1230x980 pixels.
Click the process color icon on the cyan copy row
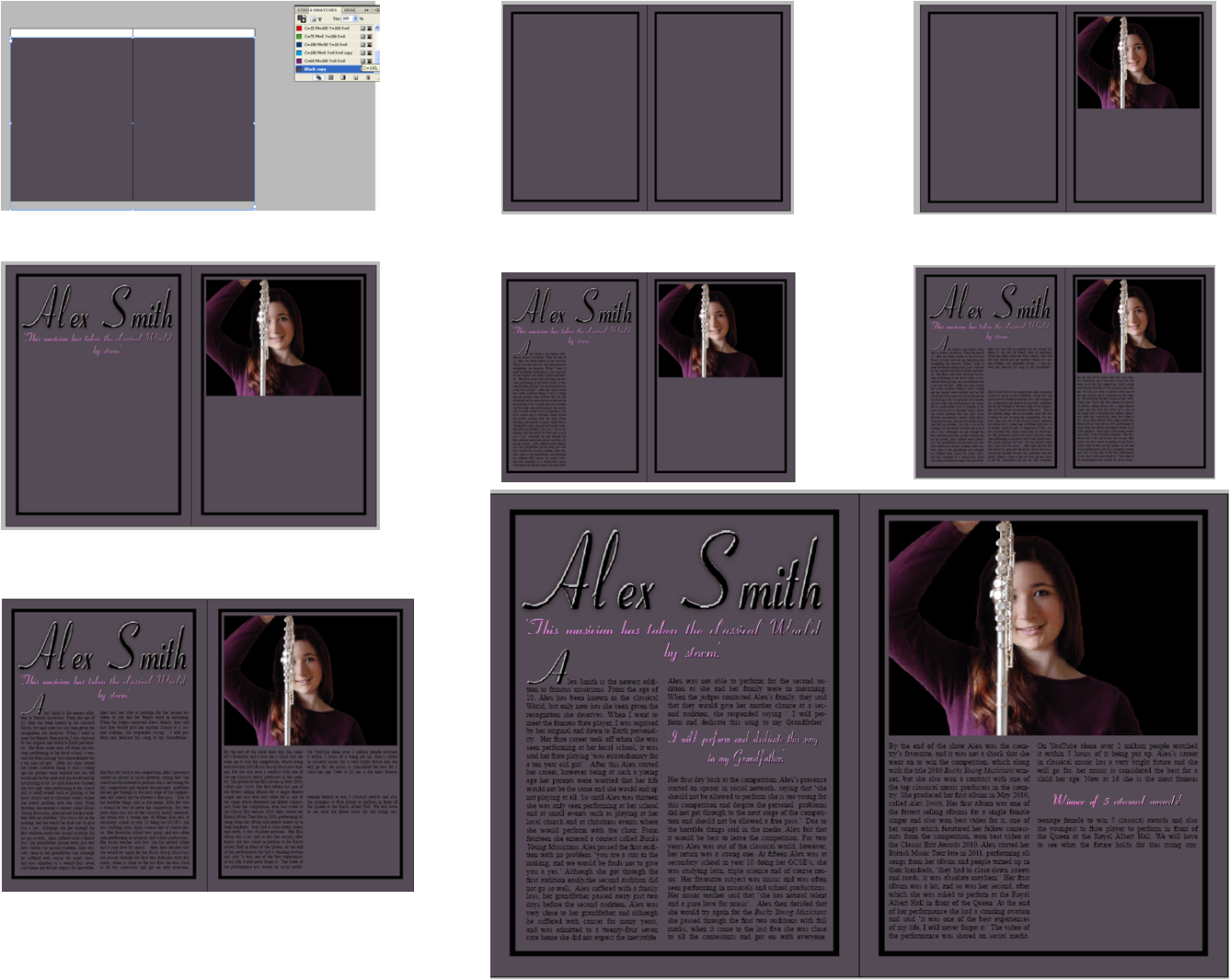pos(362,52)
